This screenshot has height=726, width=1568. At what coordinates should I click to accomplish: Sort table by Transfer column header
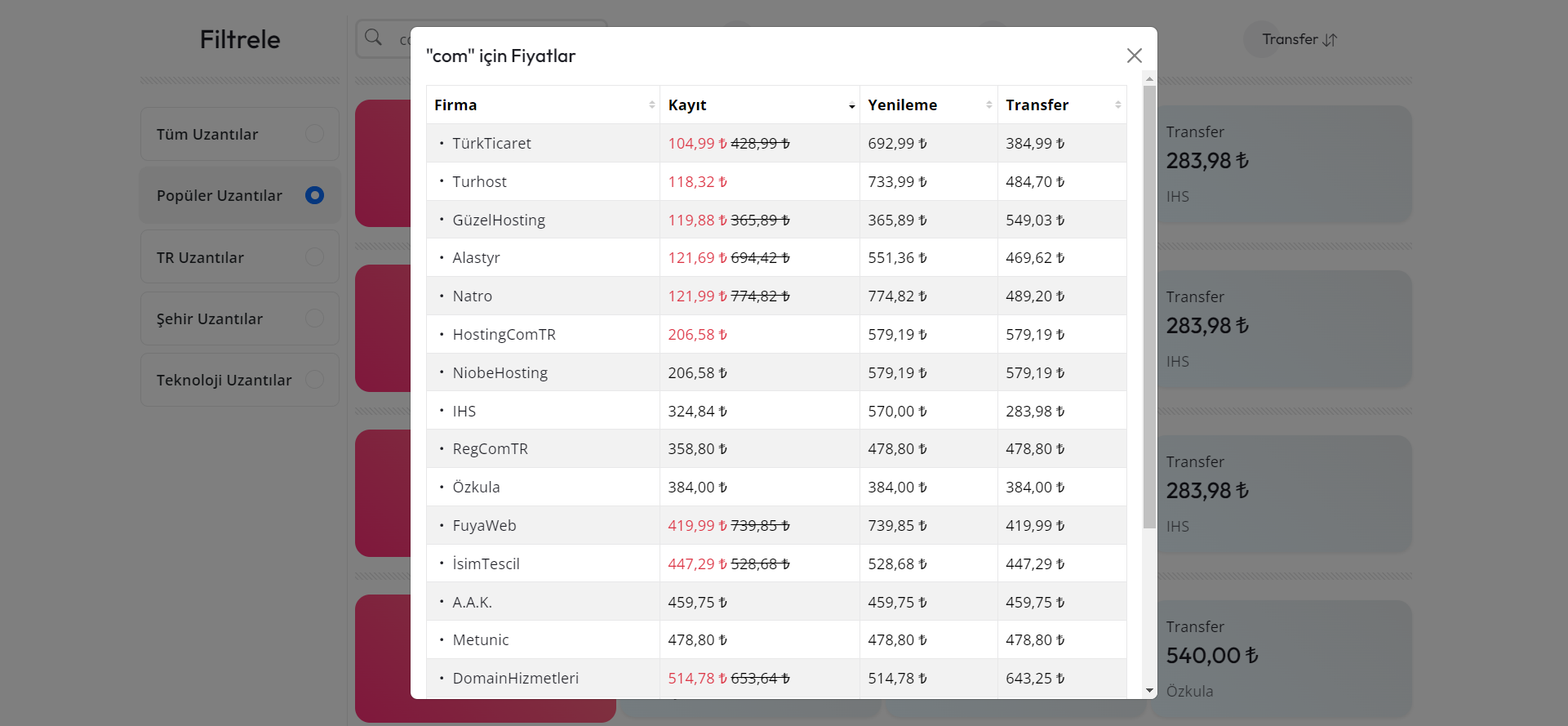click(x=1062, y=105)
